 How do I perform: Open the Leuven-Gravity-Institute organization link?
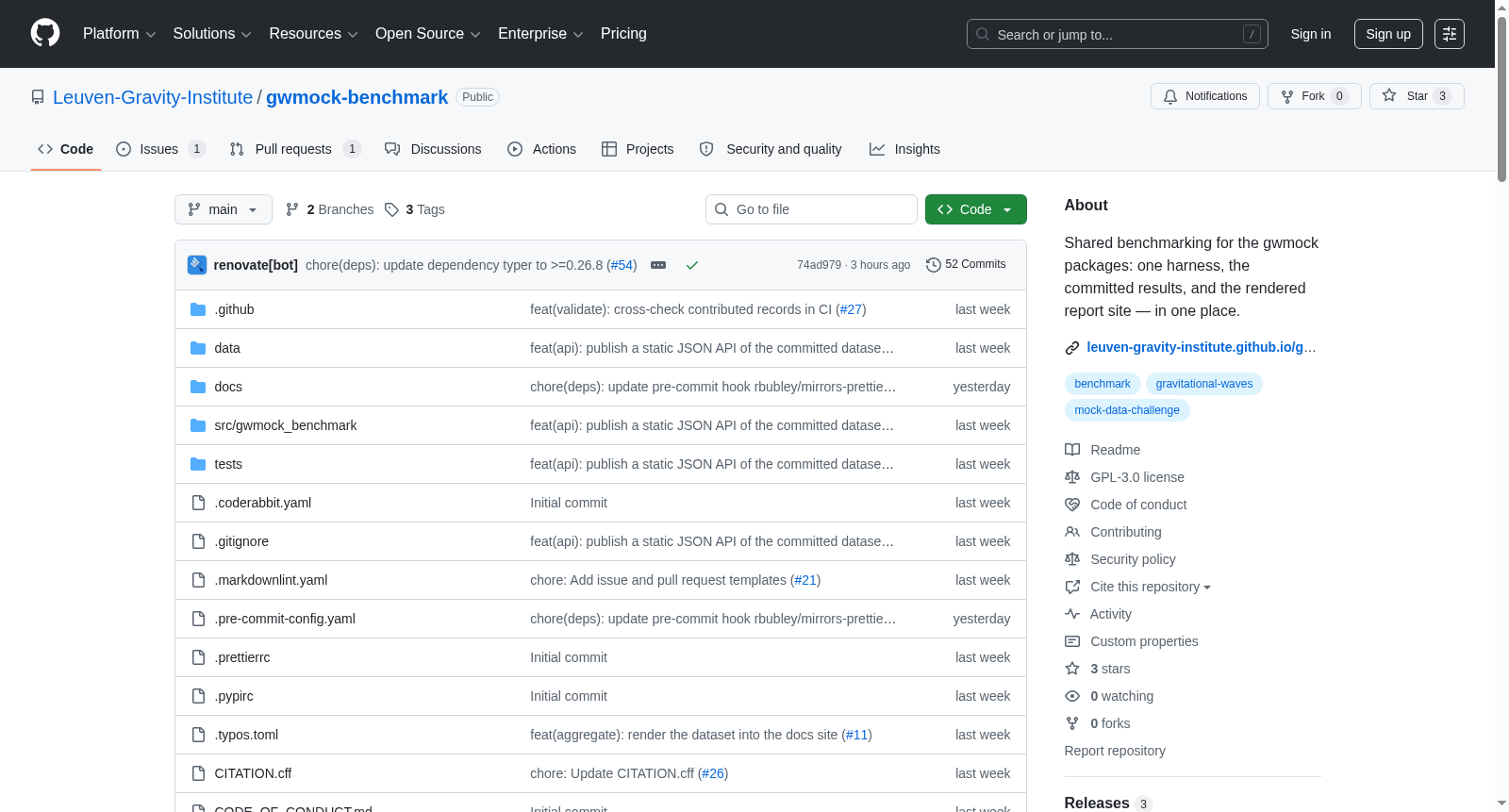[x=153, y=97]
